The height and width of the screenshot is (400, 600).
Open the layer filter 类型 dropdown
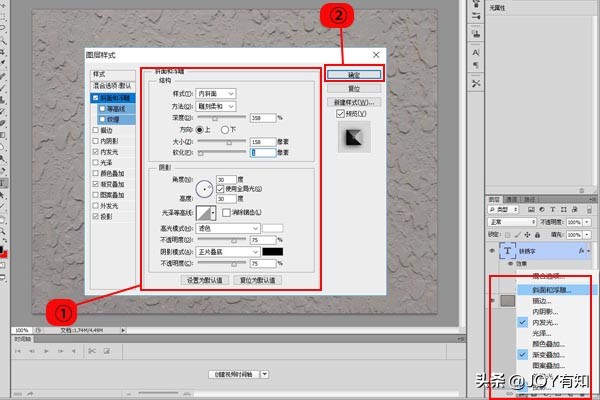click(x=503, y=209)
